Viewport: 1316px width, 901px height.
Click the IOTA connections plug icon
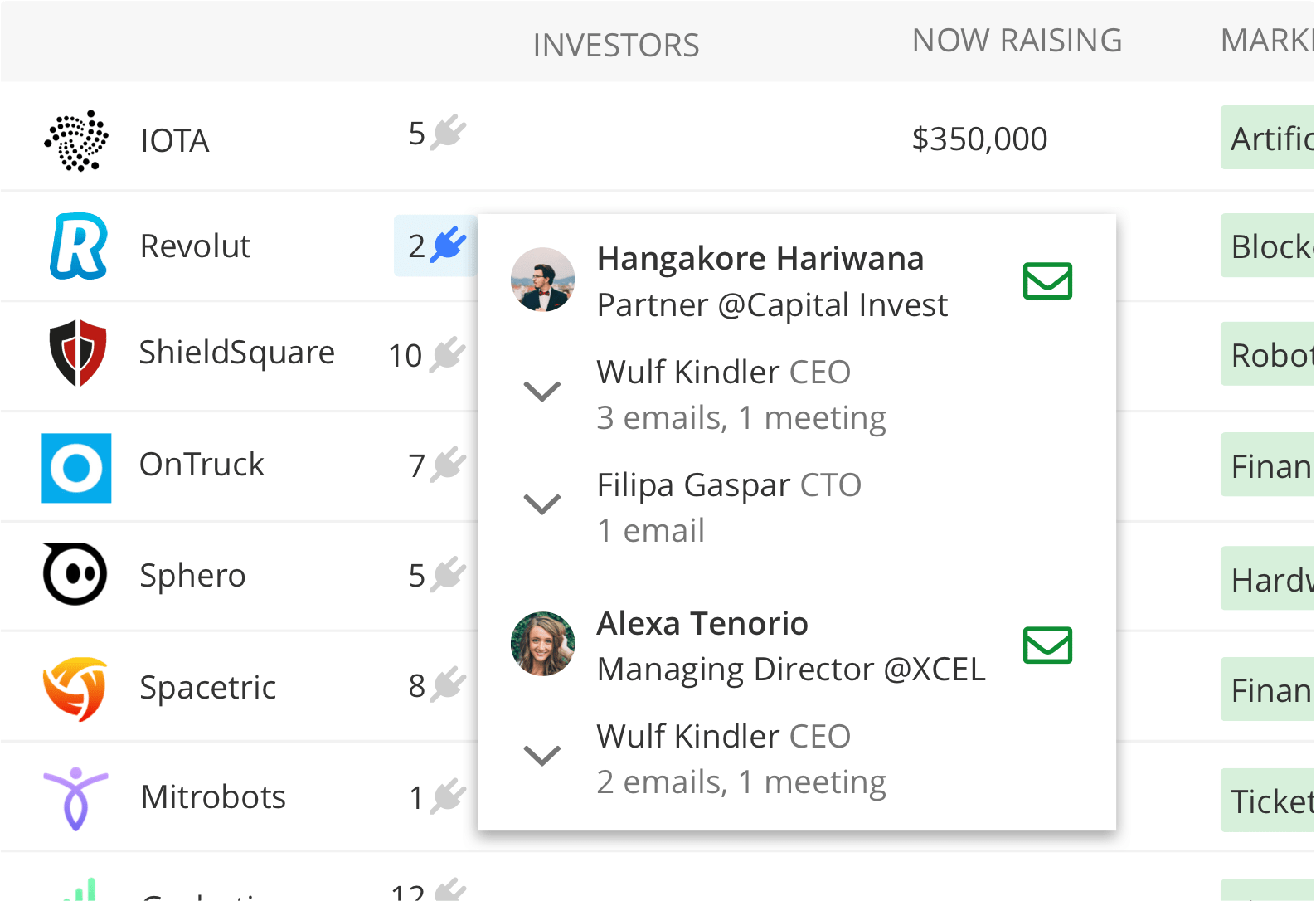[x=448, y=133]
